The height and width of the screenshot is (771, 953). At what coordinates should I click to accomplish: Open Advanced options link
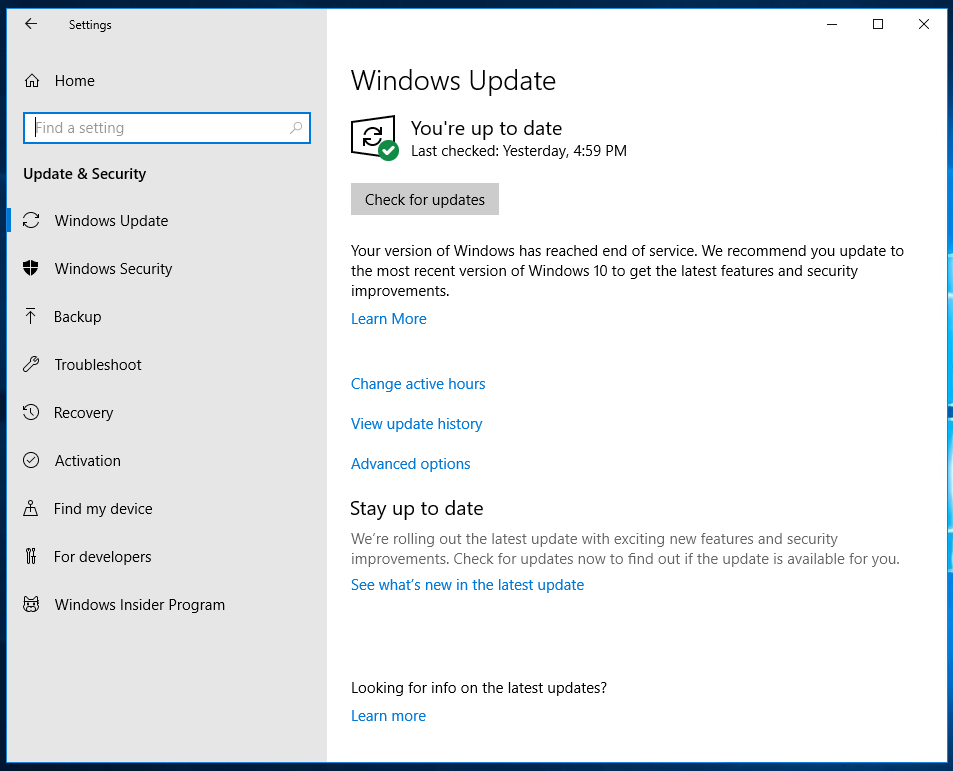(x=410, y=464)
